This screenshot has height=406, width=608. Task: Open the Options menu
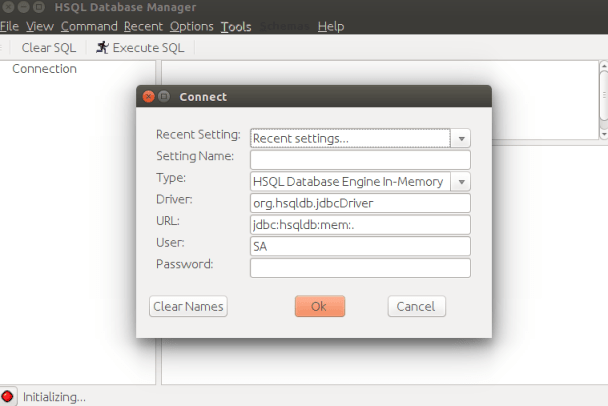pyautogui.click(x=191, y=26)
